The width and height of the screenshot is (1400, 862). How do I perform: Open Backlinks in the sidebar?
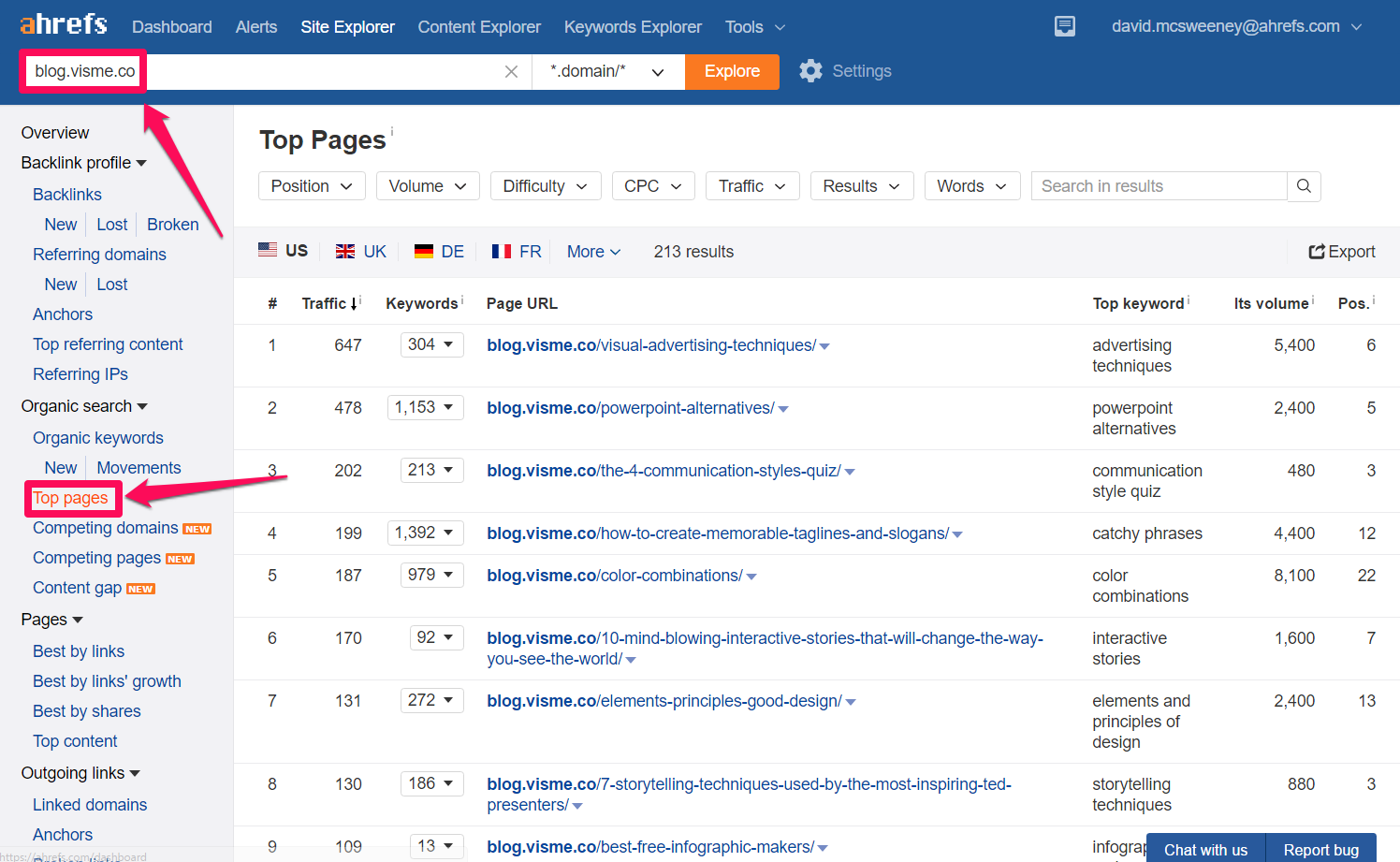coord(67,195)
